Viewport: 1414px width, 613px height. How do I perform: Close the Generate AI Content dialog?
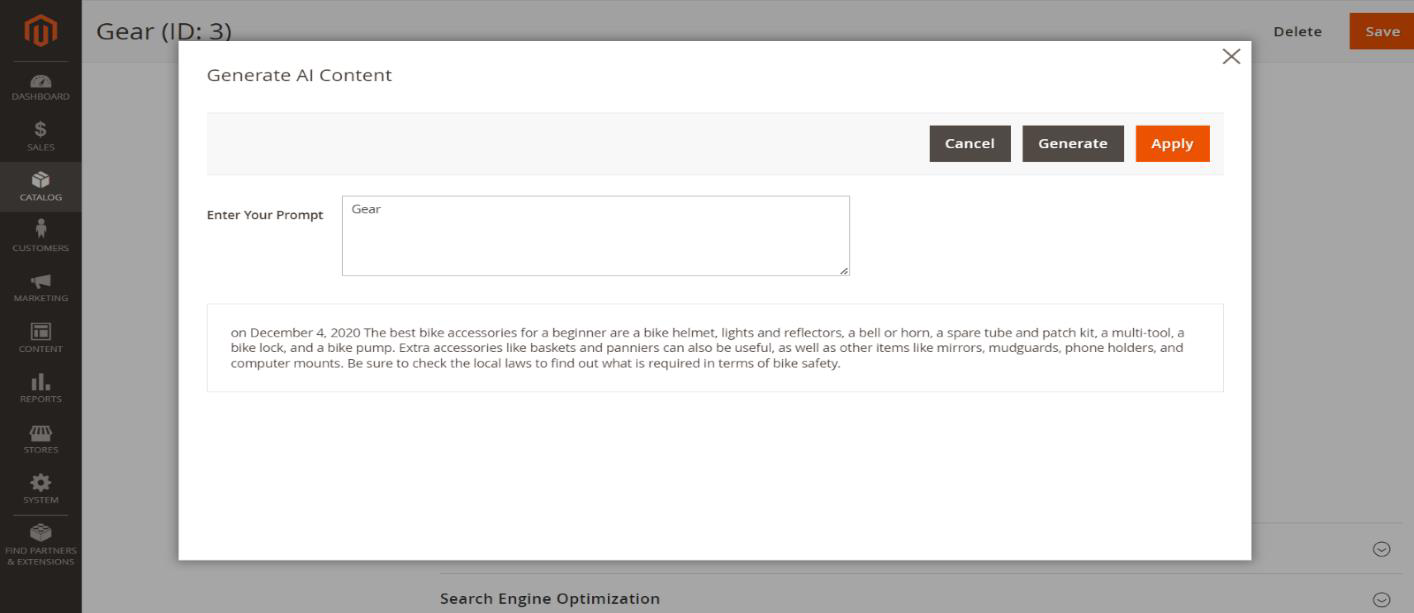(x=1231, y=57)
